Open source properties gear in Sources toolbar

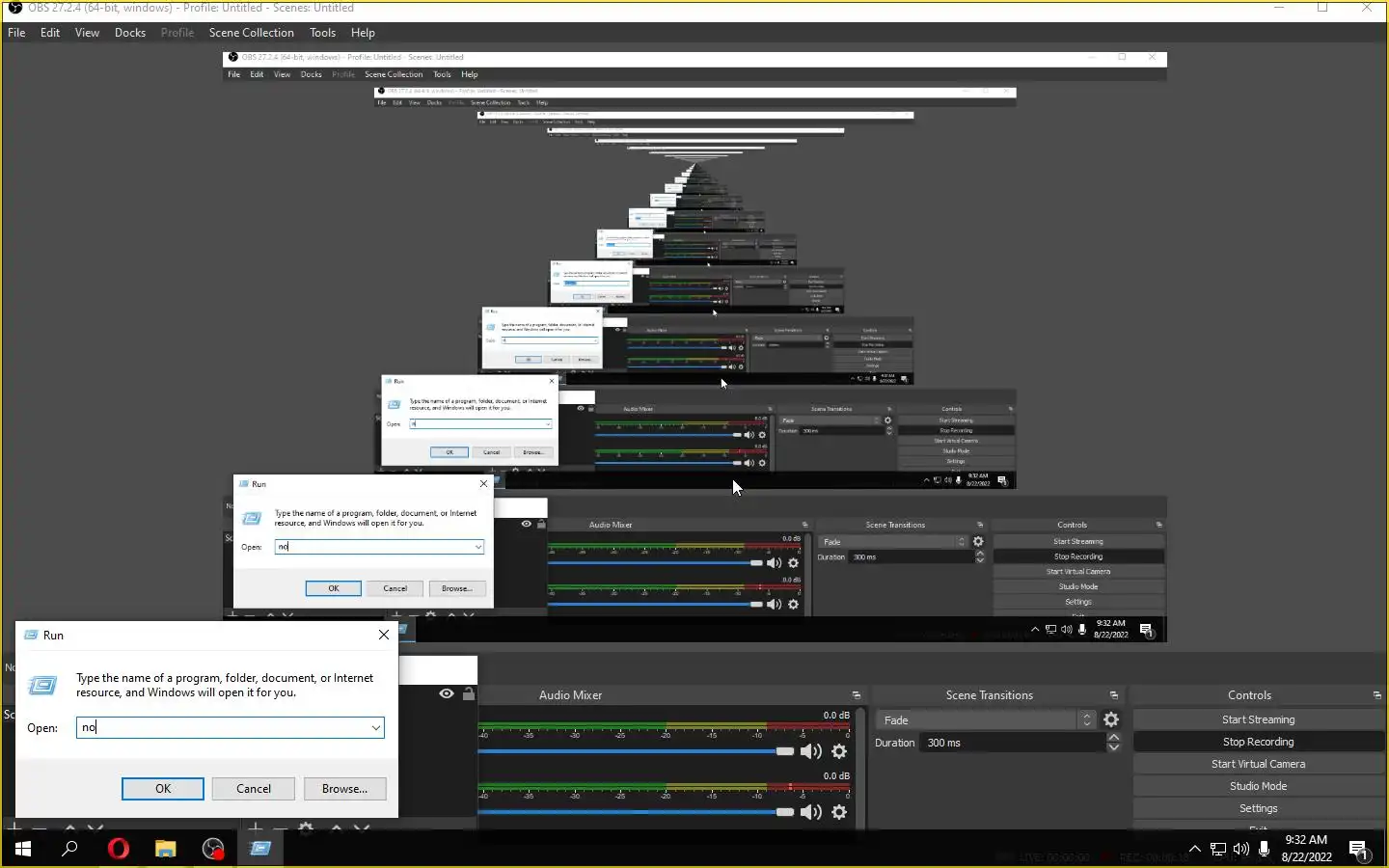click(306, 828)
